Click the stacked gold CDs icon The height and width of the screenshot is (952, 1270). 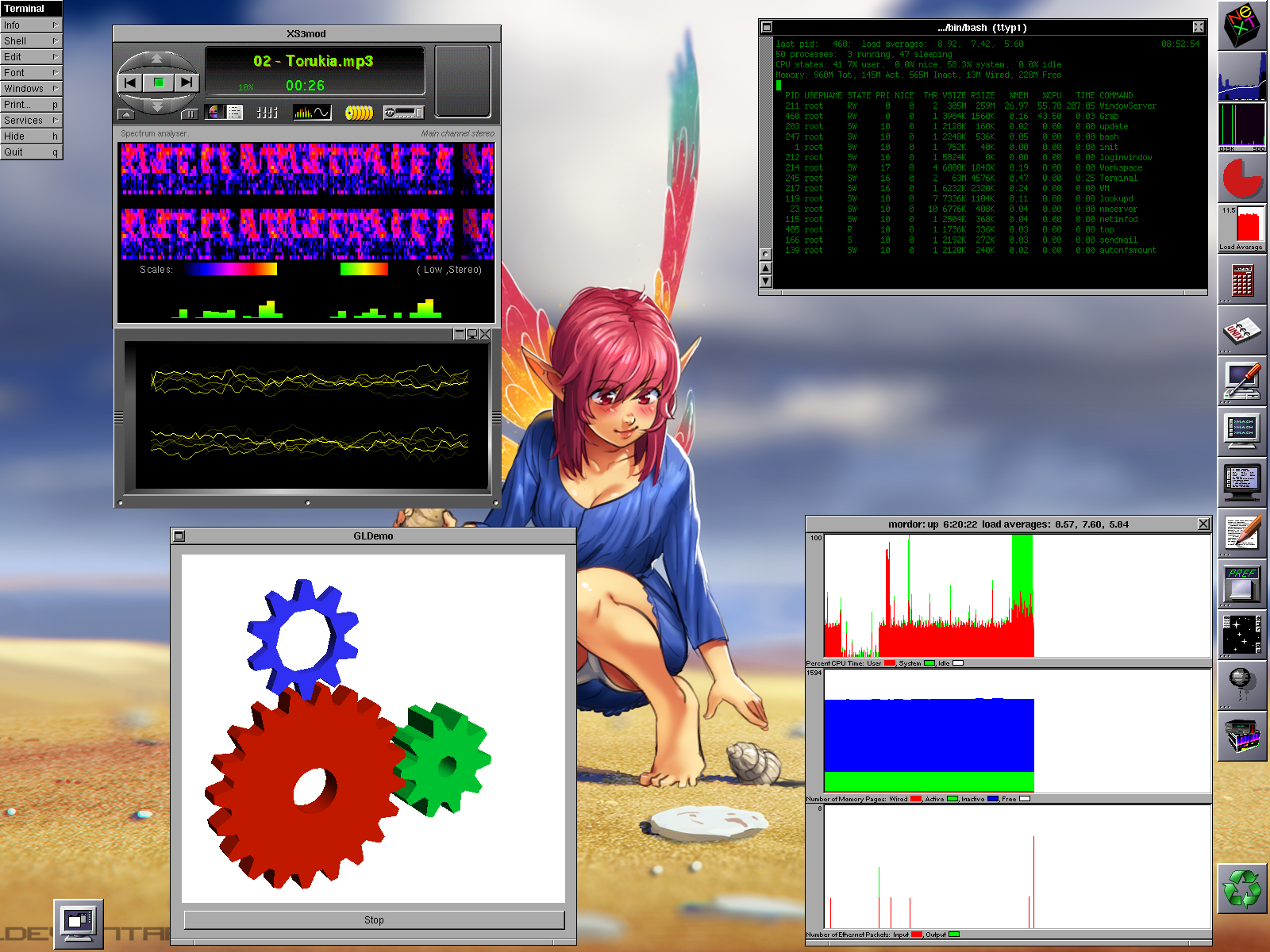pyautogui.click(x=359, y=113)
